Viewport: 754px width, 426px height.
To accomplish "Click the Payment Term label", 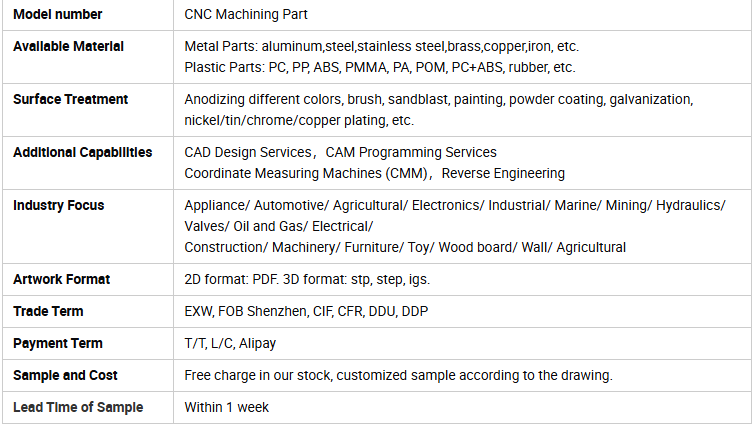I will point(58,343).
